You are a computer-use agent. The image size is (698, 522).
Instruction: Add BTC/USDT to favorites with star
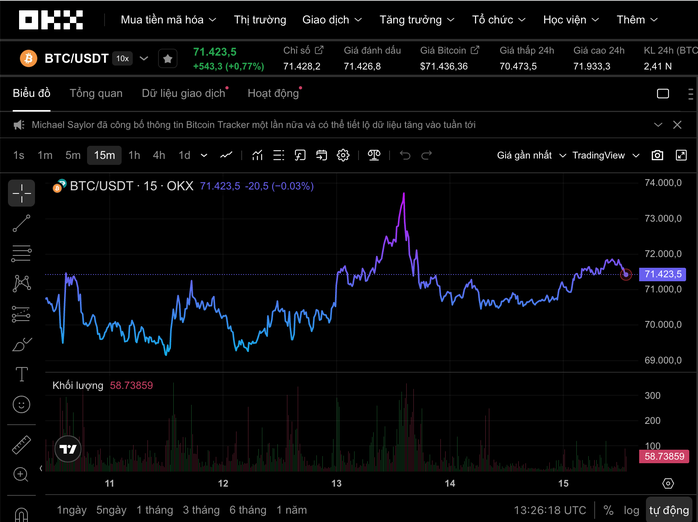tap(168, 59)
